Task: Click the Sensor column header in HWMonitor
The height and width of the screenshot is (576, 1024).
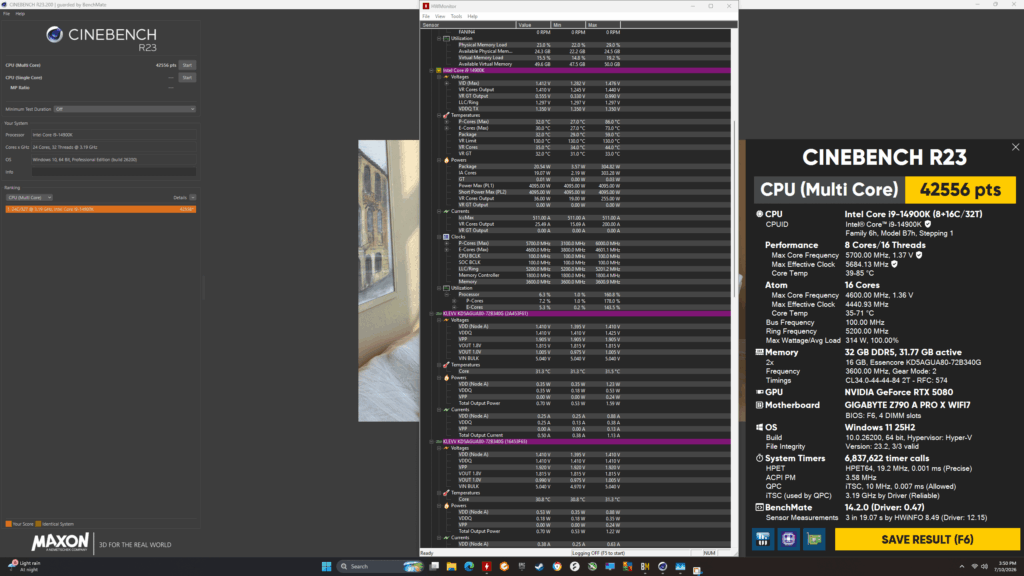Action: tap(468, 25)
